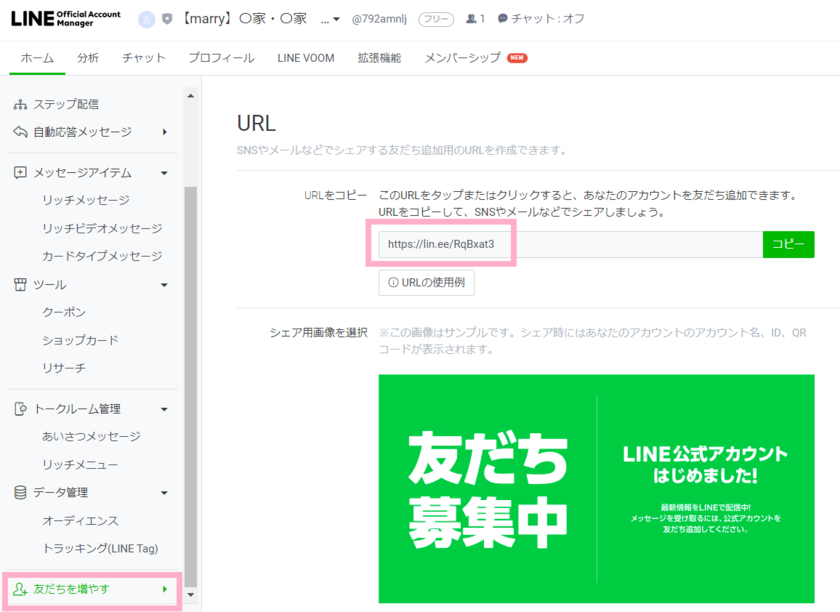Click the account name 【marry】〇家・〇家

(243, 19)
